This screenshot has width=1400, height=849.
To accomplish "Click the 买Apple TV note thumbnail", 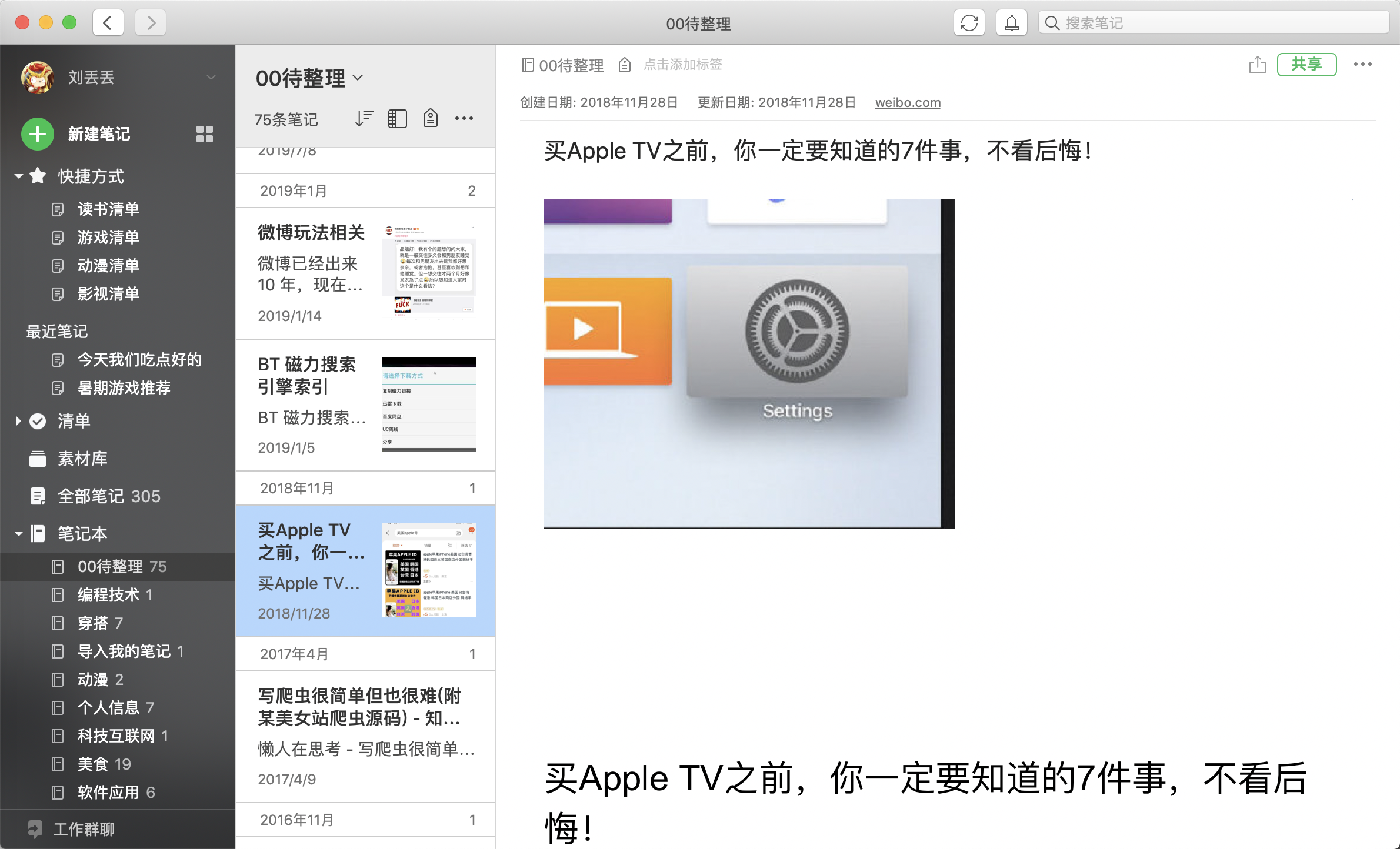I will pos(429,570).
